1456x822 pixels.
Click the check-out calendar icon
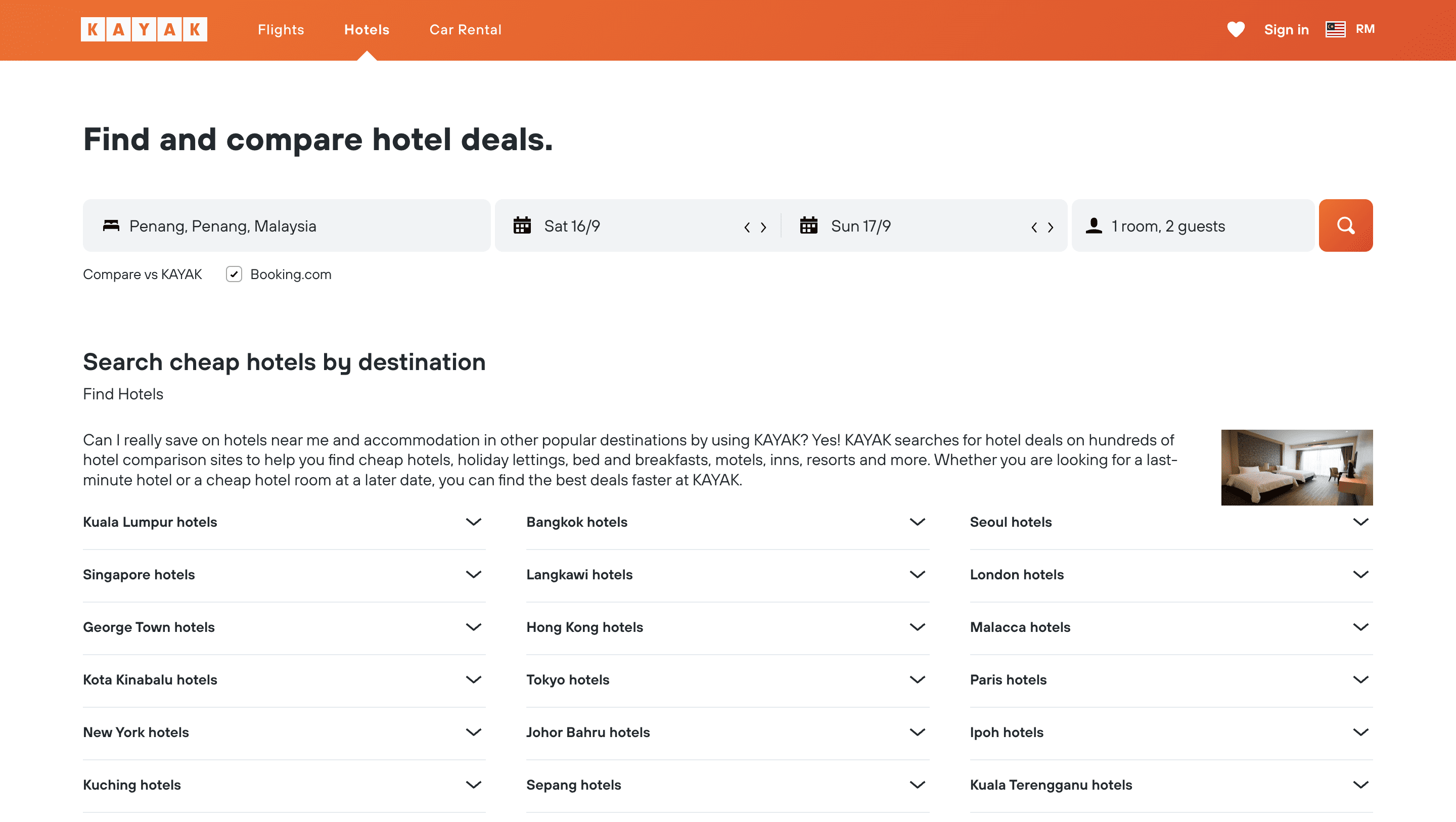[x=809, y=225]
